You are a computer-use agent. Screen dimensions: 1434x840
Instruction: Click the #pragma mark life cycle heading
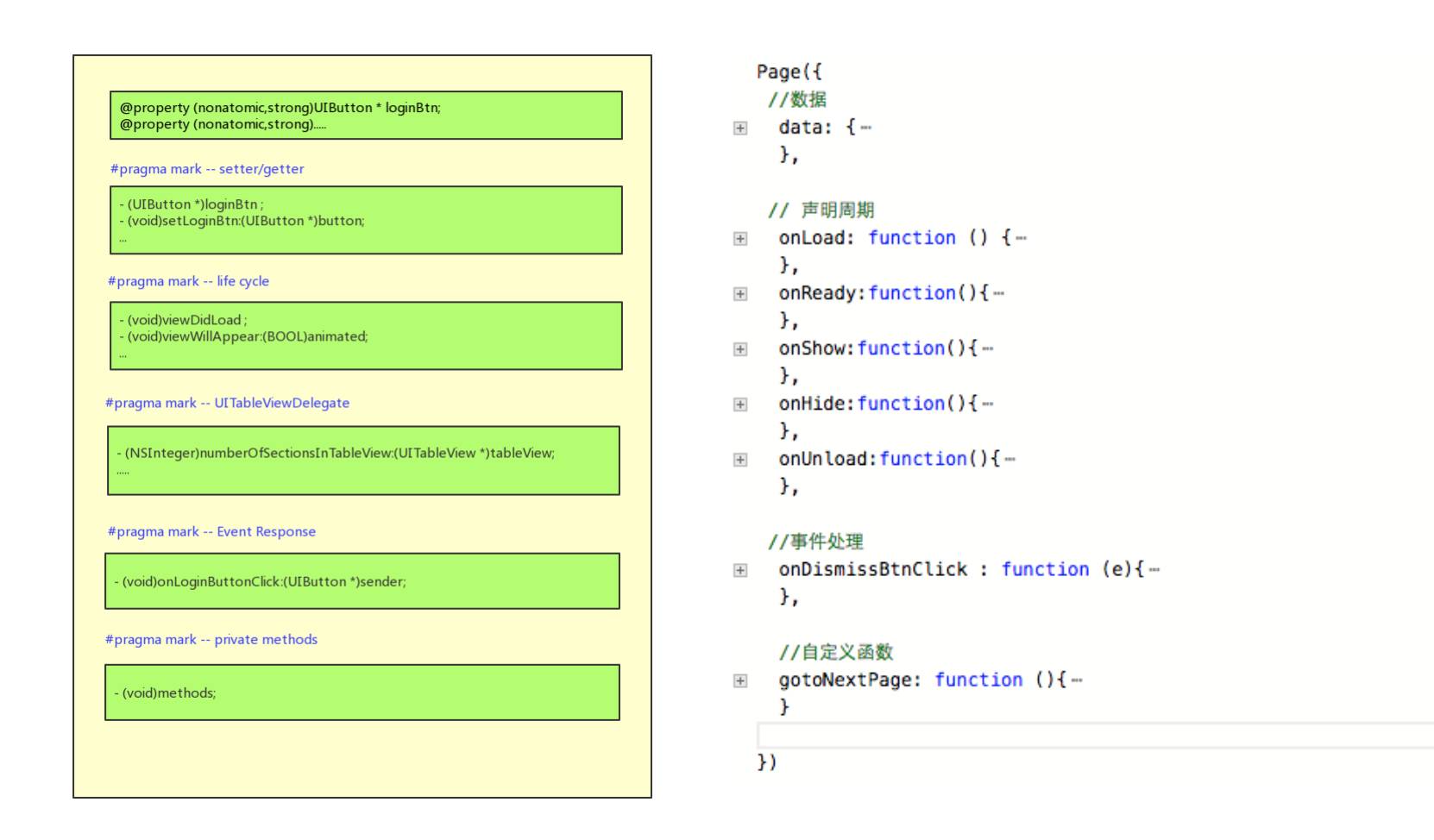(188, 281)
